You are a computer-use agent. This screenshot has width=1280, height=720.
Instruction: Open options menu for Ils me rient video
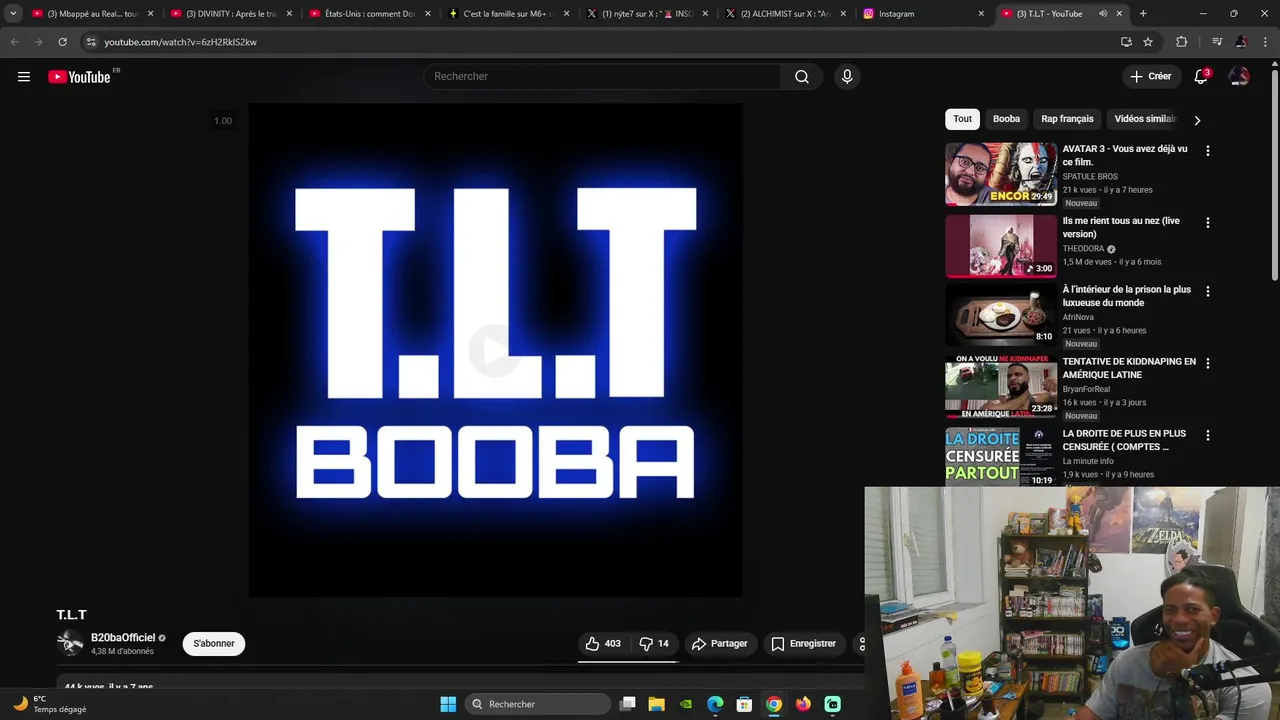tap(1207, 223)
